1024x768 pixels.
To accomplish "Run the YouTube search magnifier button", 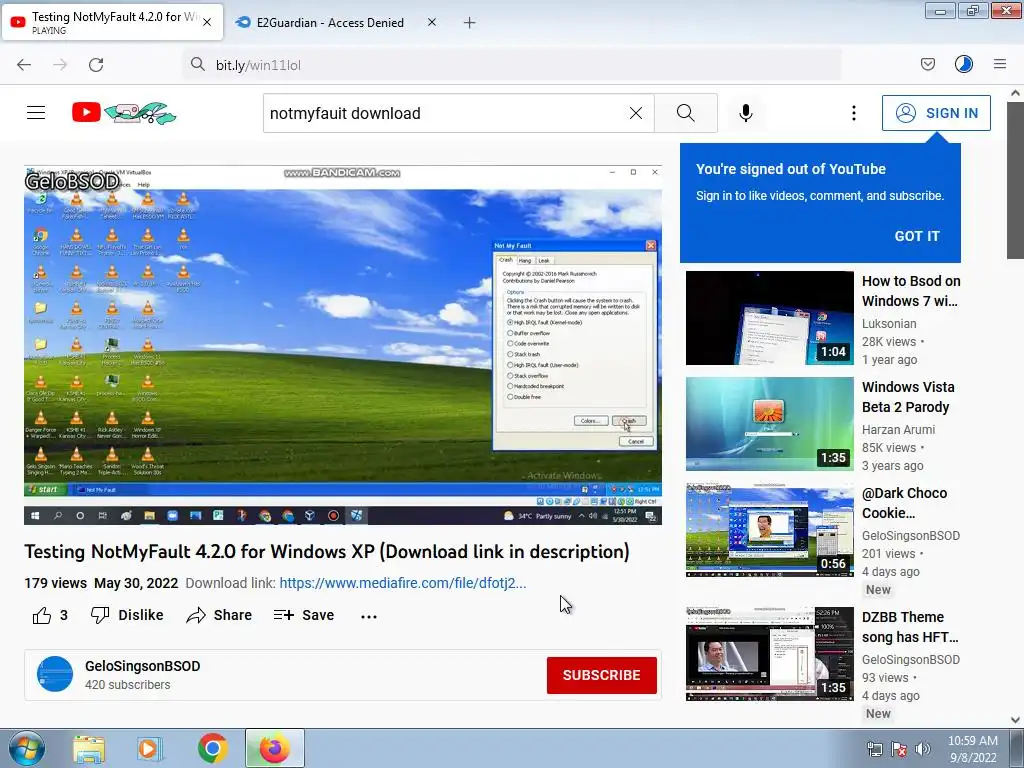I will [686, 113].
